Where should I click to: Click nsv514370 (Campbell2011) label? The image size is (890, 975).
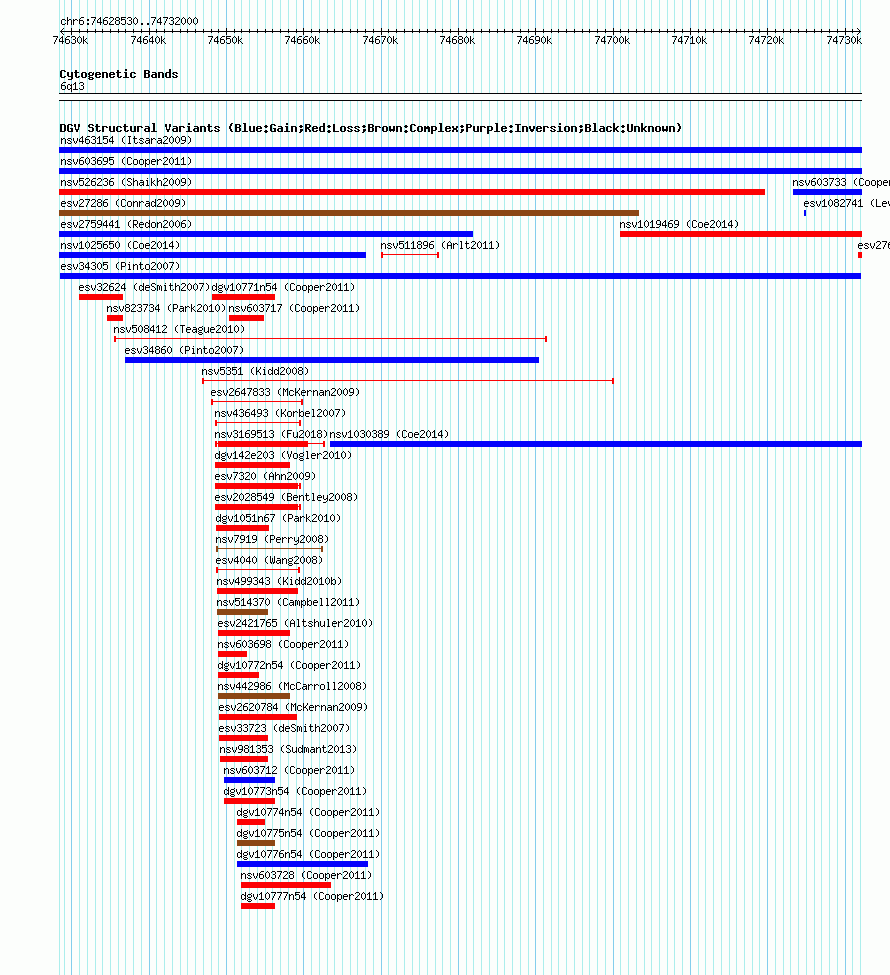(288, 603)
